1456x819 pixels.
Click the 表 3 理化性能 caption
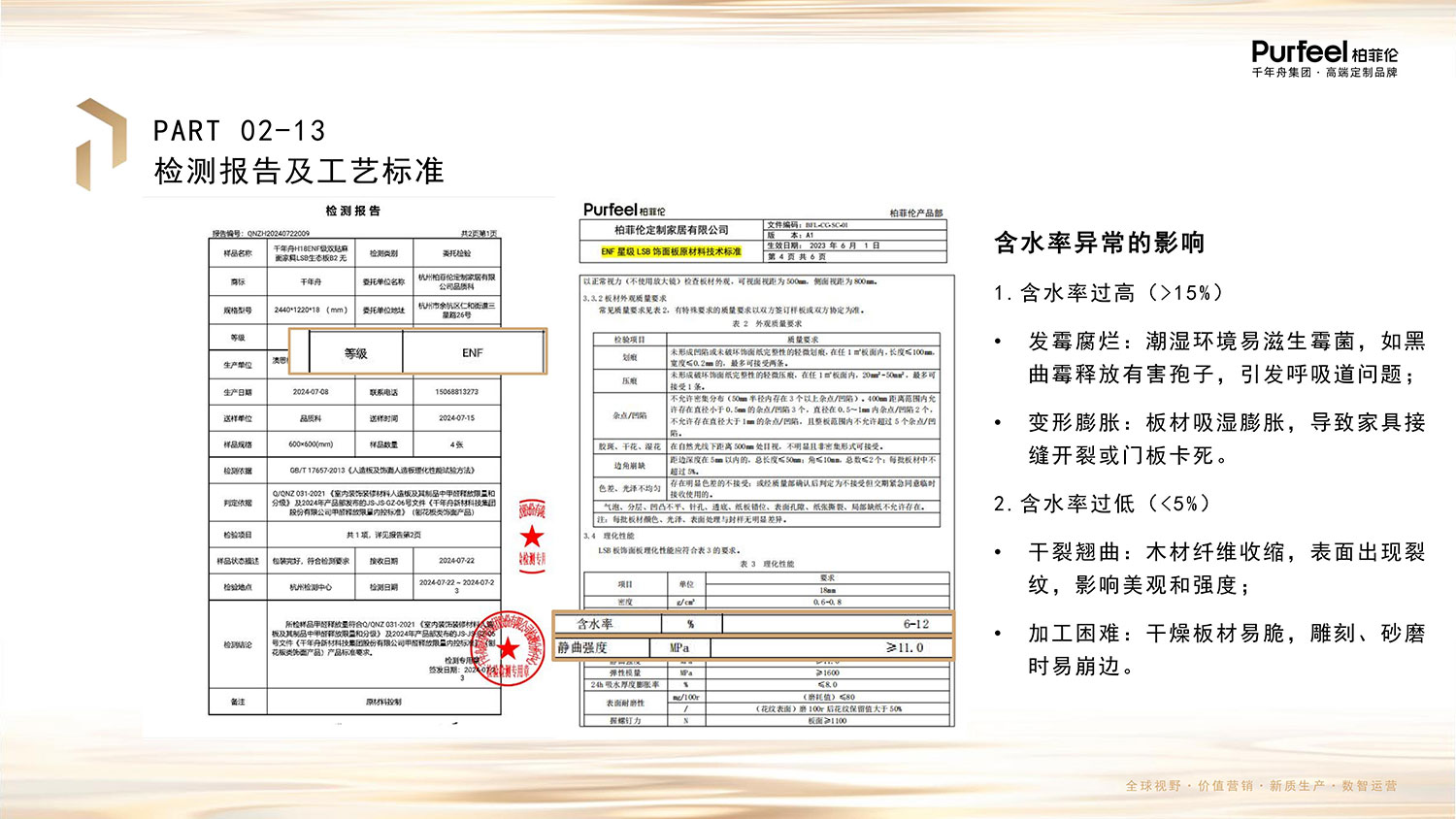click(767, 564)
